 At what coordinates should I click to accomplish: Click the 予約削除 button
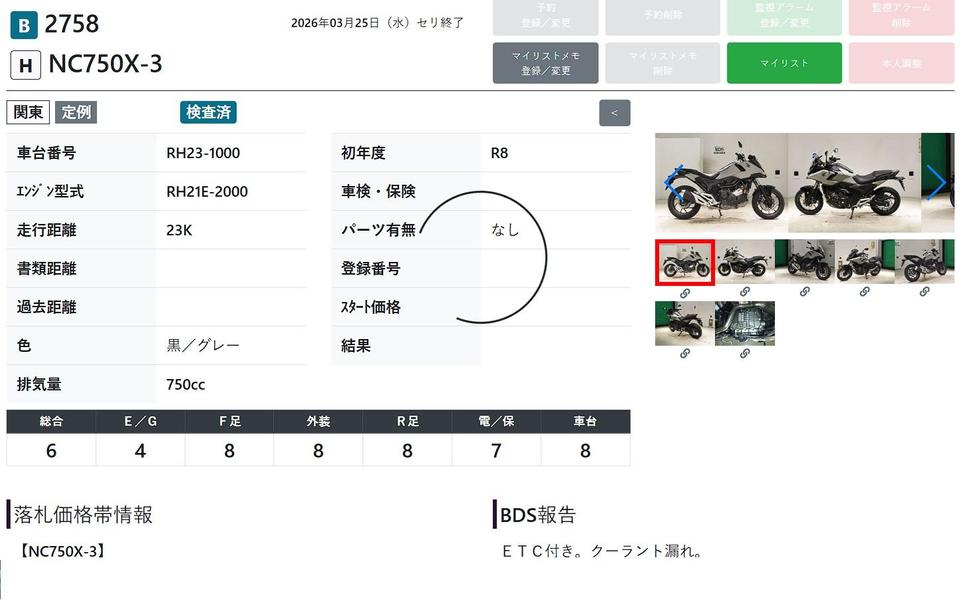(x=664, y=15)
